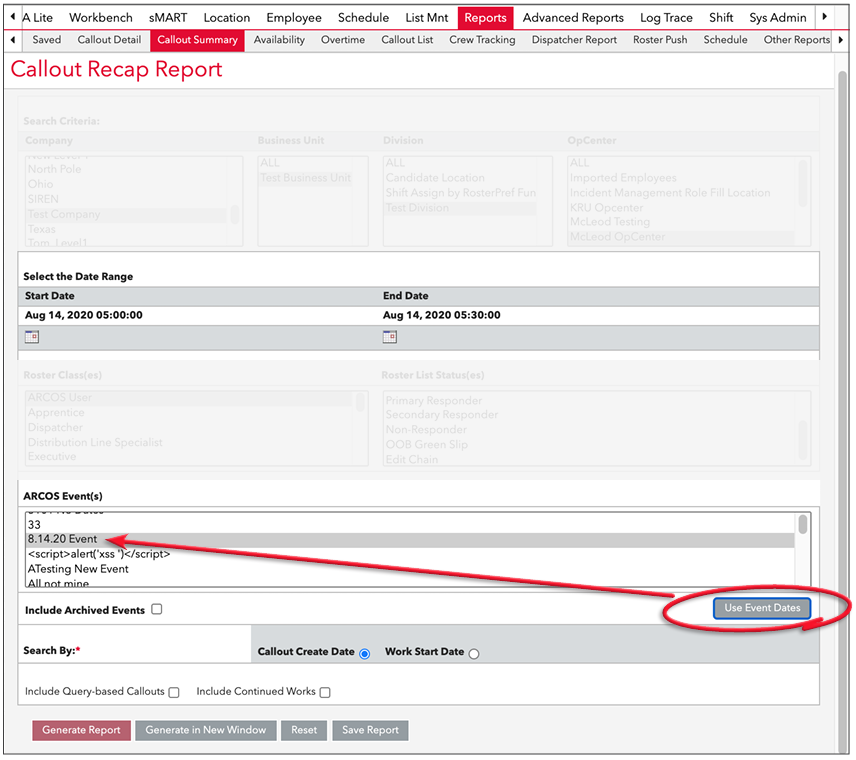The image size is (856, 760).
Task: Switch to the Schedule report sub-tab
Action: click(x=726, y=40)
